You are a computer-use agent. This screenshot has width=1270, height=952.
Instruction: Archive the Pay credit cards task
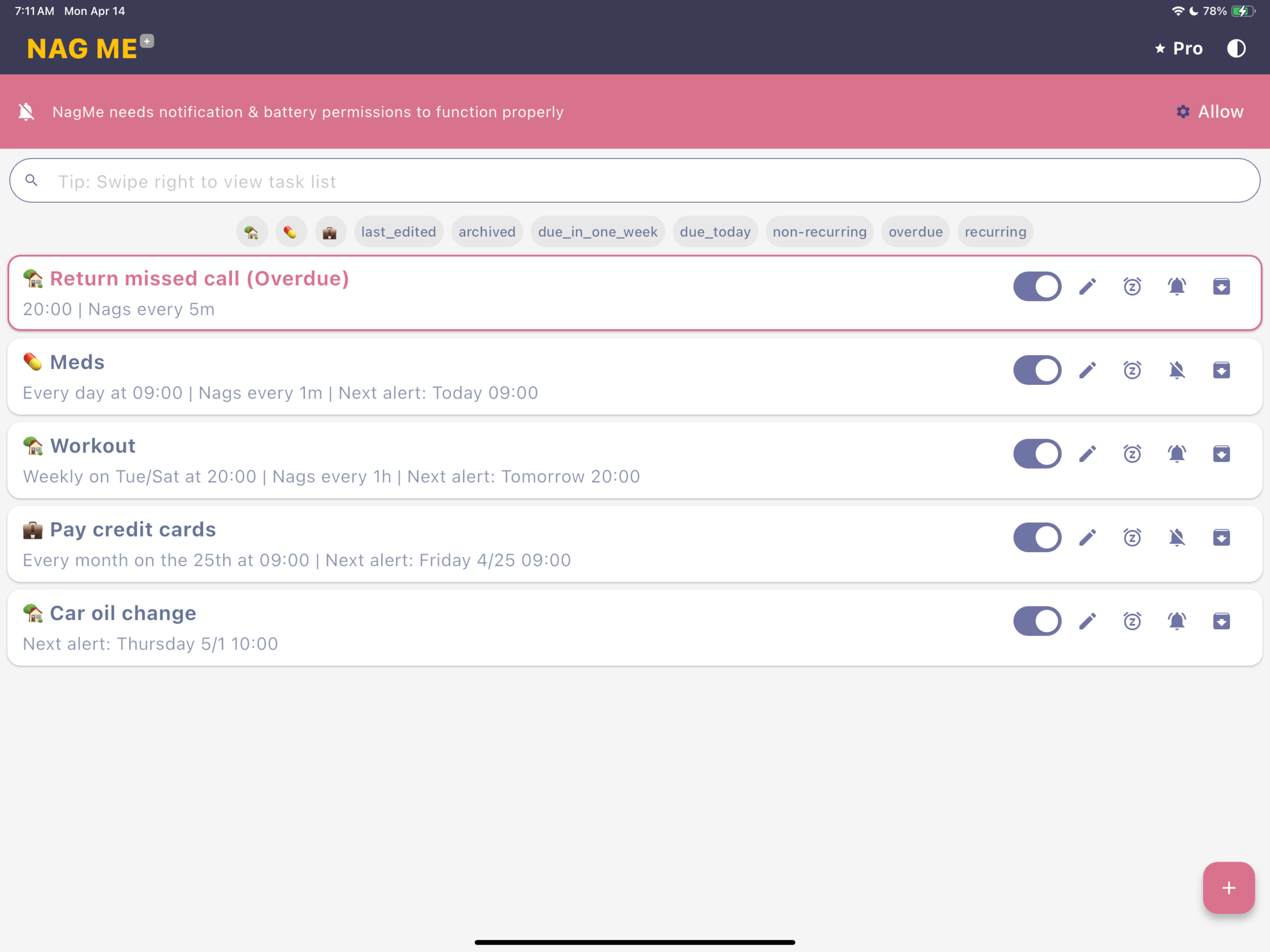[x=1221, y=538]
